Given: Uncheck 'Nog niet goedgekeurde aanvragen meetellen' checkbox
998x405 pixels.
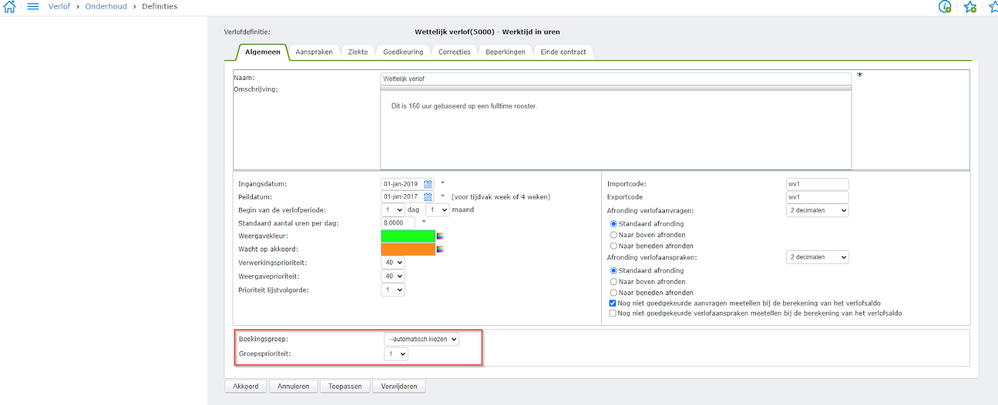Looking at the screenshot, I should [x=613, y=303].
